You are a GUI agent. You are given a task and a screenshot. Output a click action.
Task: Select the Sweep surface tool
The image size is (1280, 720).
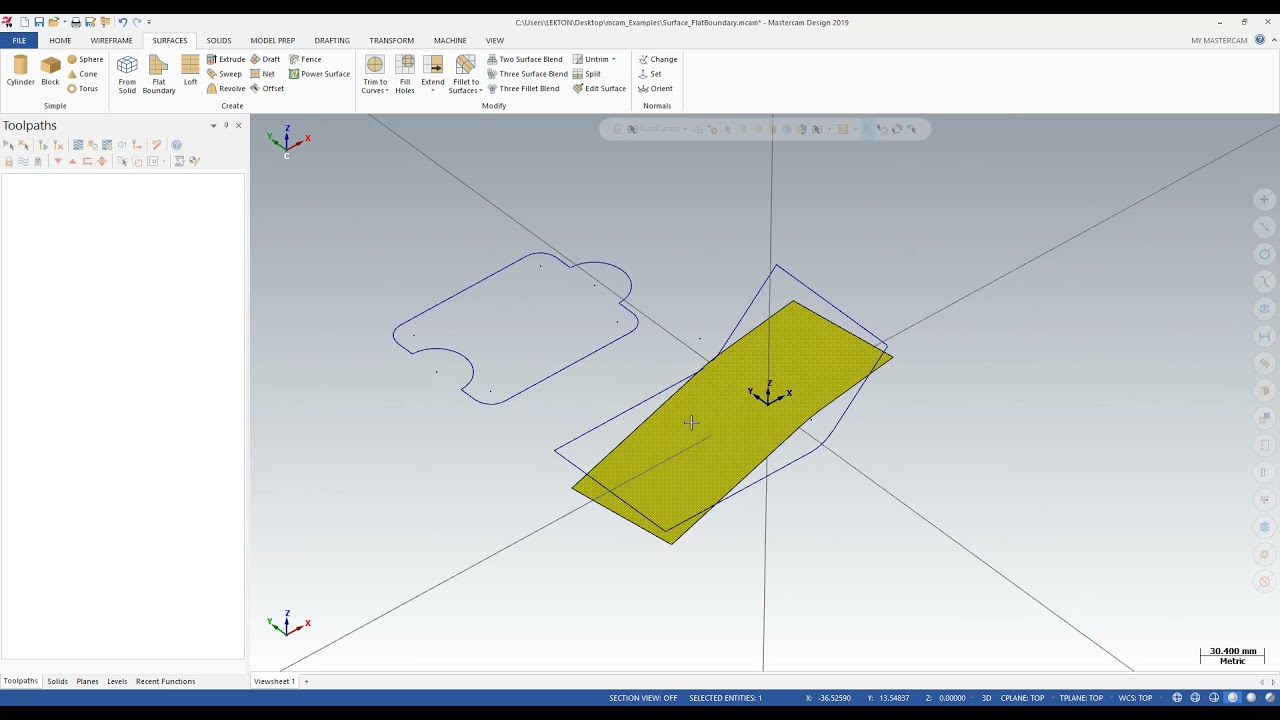(x=224, y=74)
